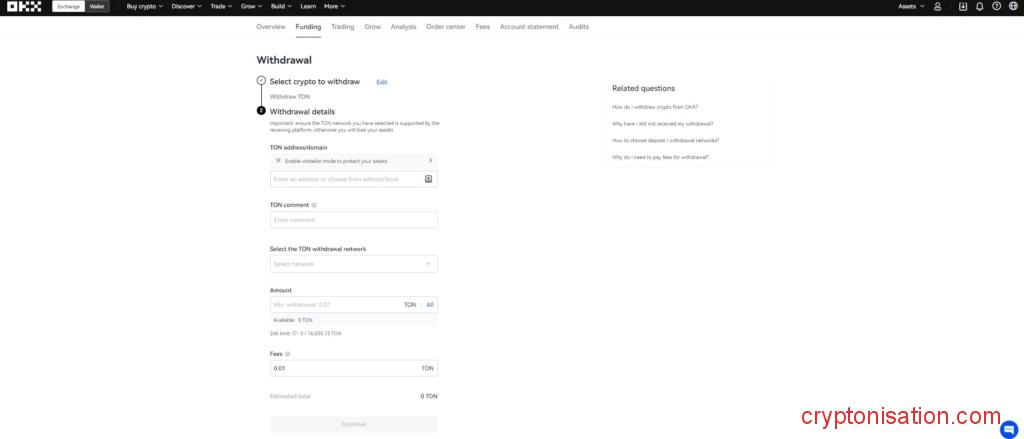The height and width of the screenshot is (439, 1024).
Task: Click the OKX logo in header
Action: [24, 6]
